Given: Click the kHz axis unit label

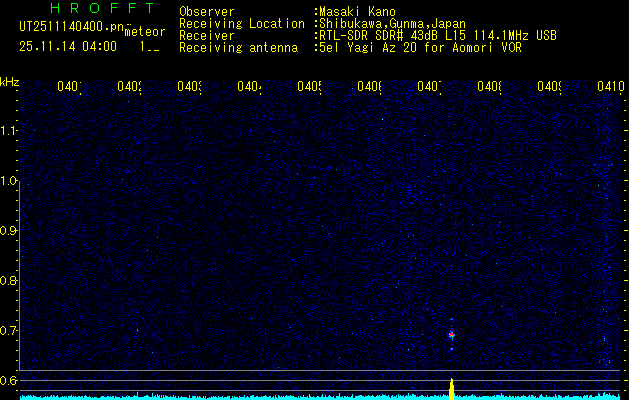Looking at the screenshot, I should [x=10, y=83].
